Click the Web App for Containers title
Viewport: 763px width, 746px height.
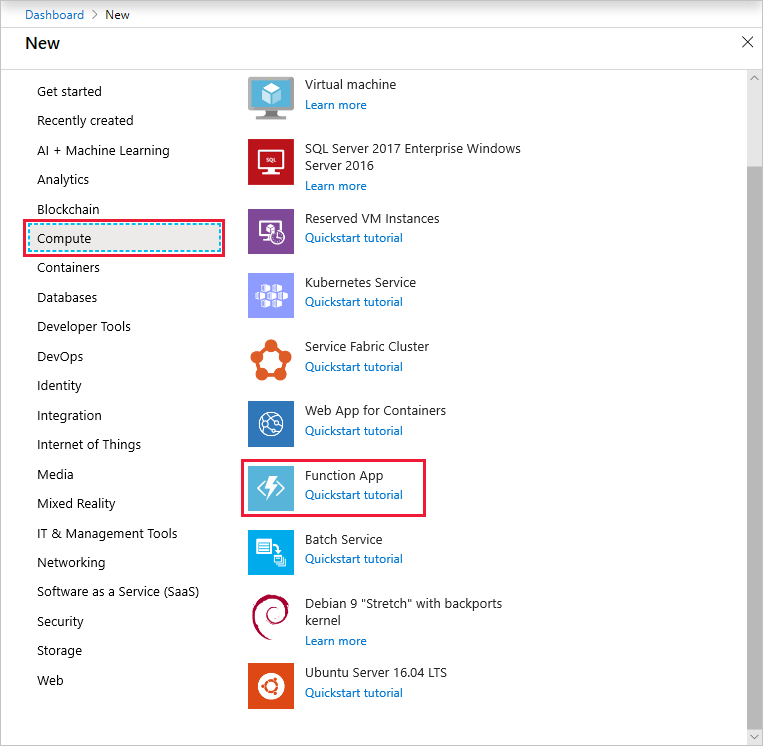click(375, 411)
